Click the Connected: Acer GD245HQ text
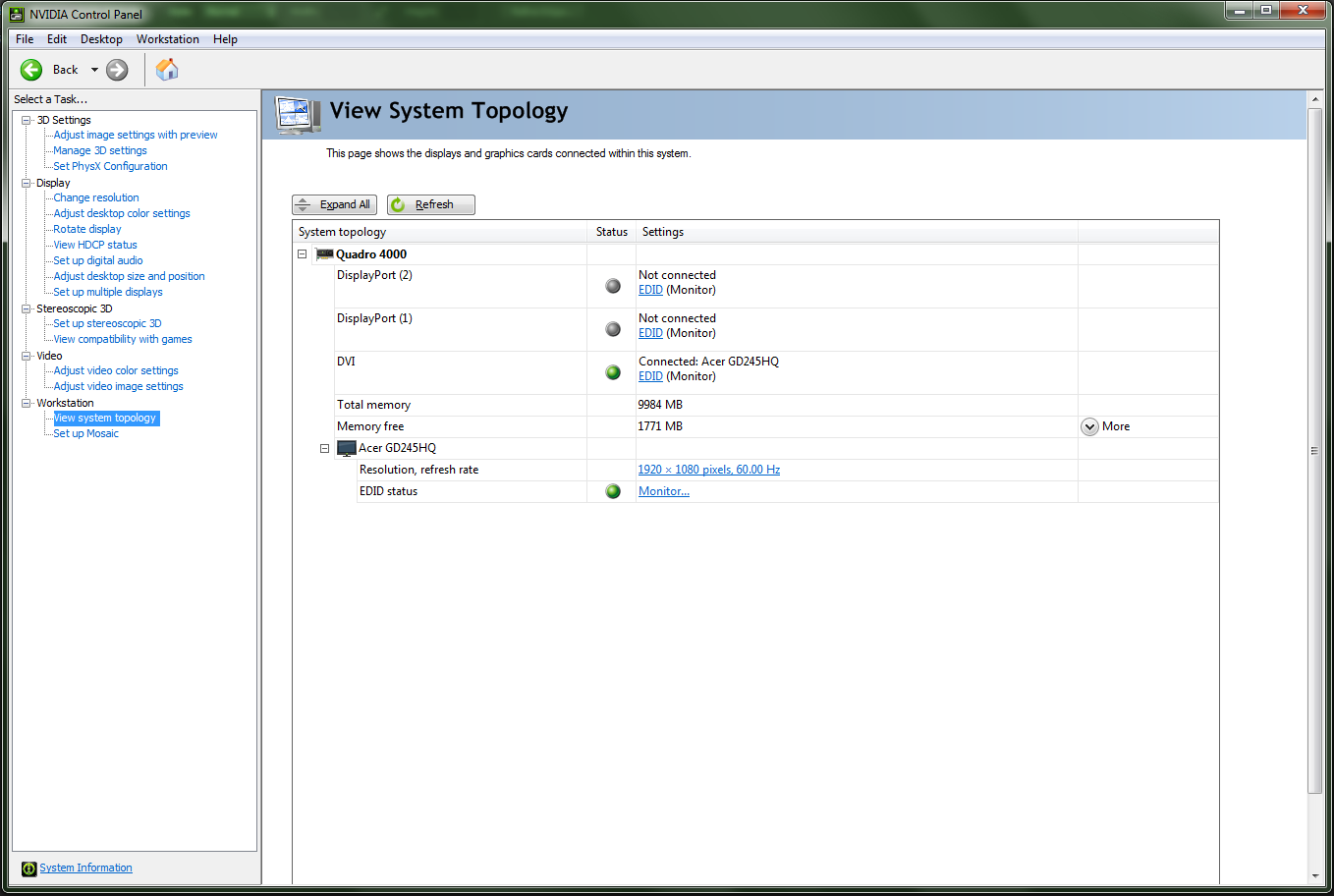 click(x=708, y=362)
